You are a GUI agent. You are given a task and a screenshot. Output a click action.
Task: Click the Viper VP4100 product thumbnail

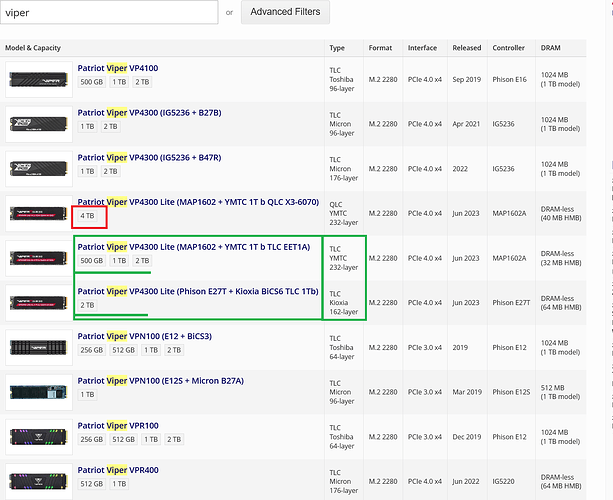click(39, 79)
